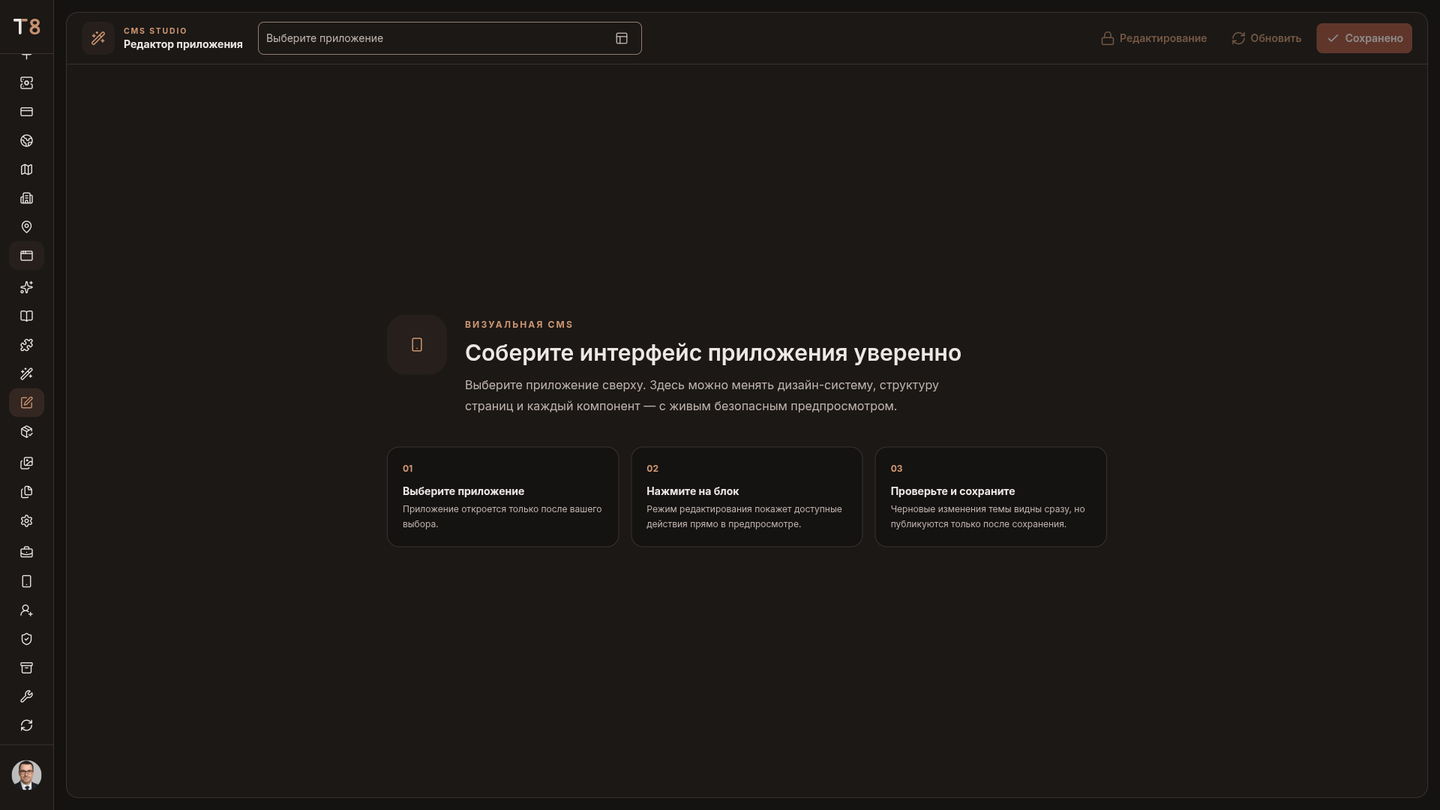Select the highlighted pencil edit icon in sidebar
The width and height of the screenshot is (1440, 810).
(x=27, y=403)
